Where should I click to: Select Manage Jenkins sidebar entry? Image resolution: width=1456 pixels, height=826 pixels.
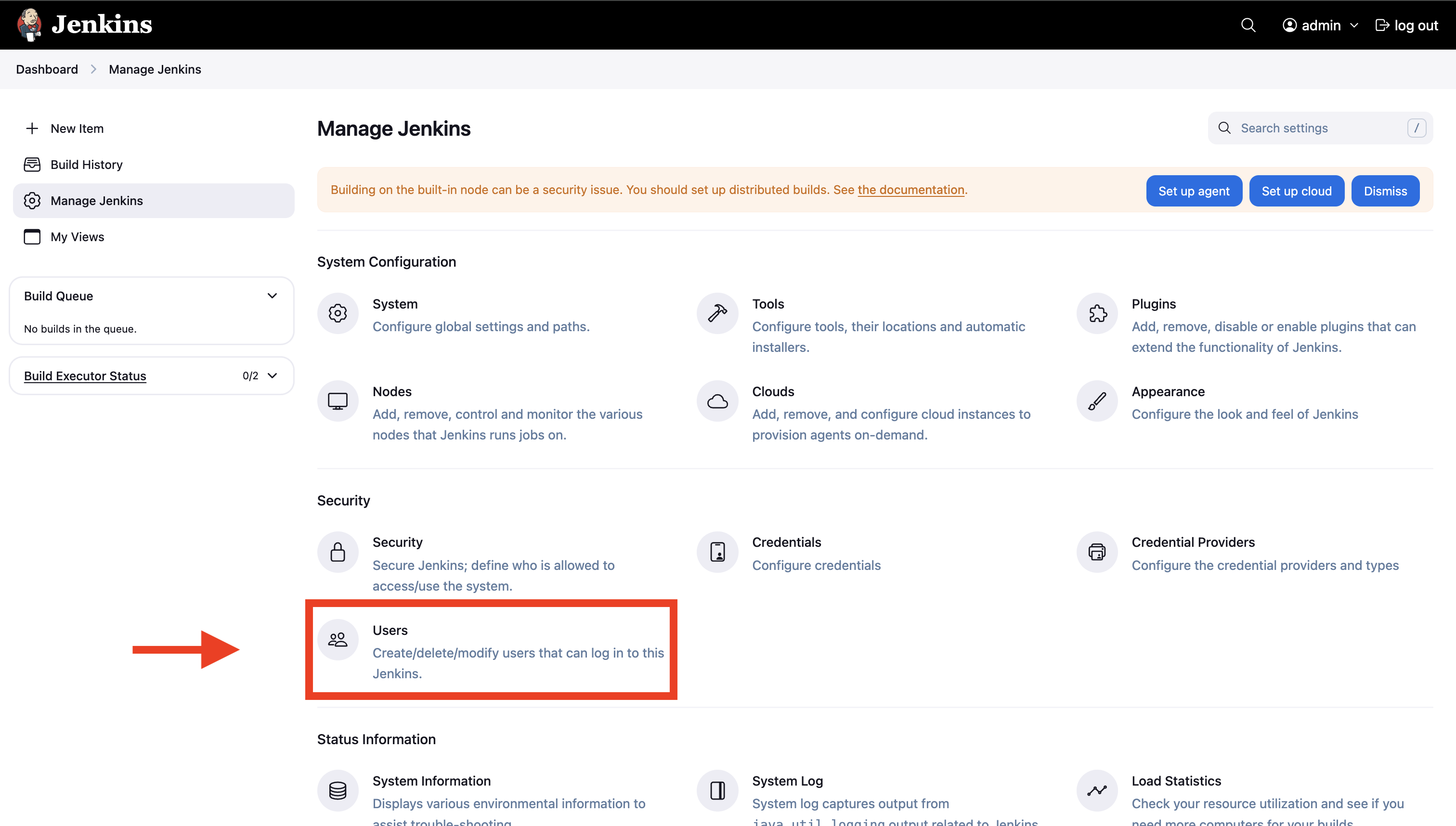click(153, 200)
